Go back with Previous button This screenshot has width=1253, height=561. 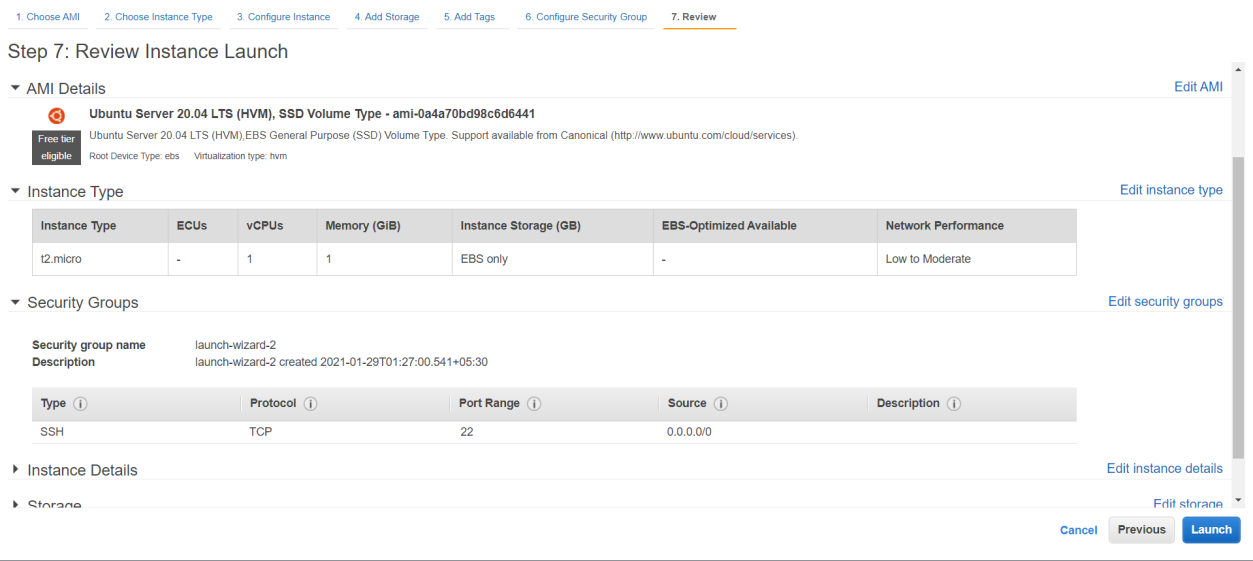point(1142,530)
